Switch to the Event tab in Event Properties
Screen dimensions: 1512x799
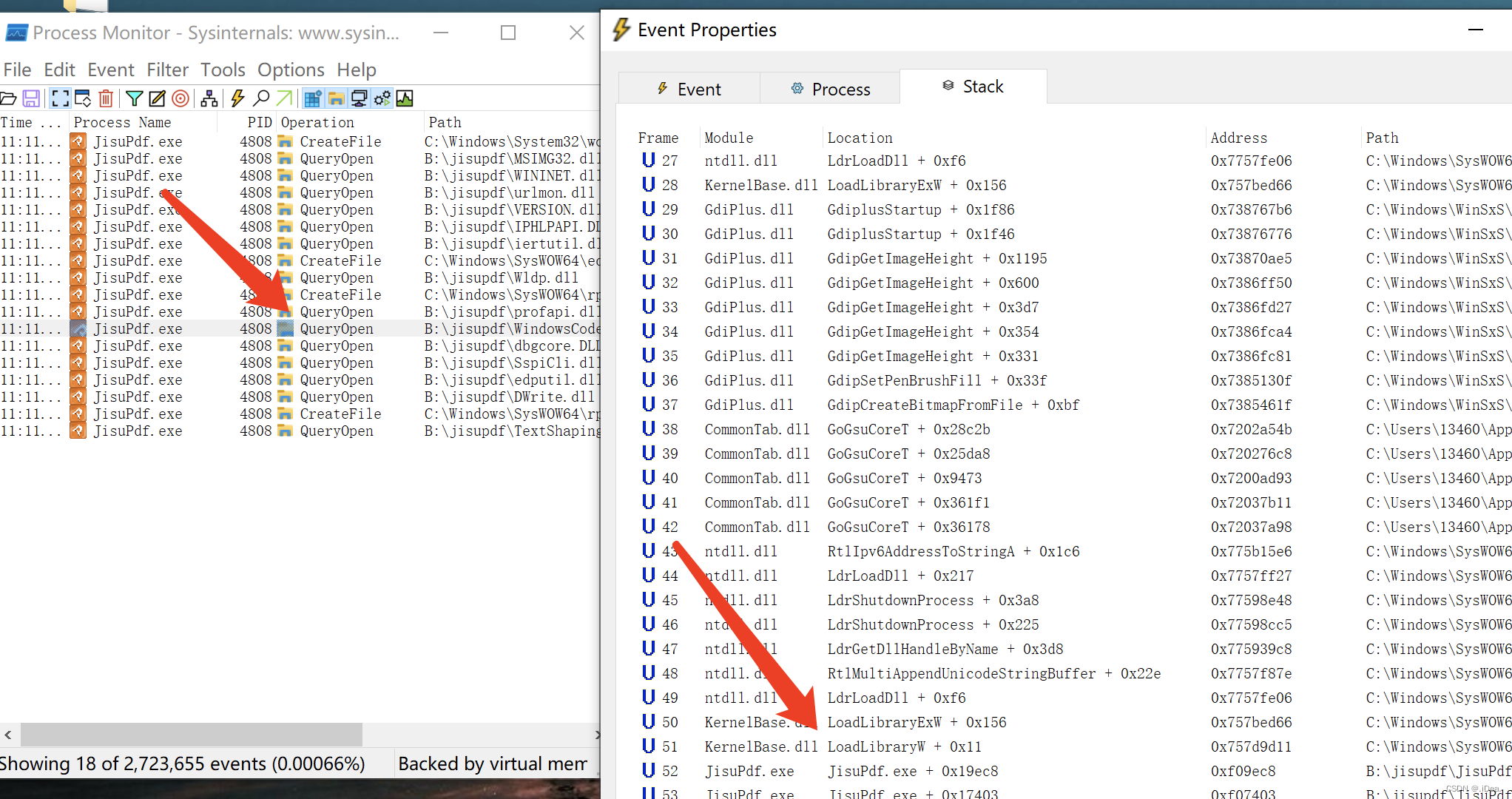(x=689, y=89)
